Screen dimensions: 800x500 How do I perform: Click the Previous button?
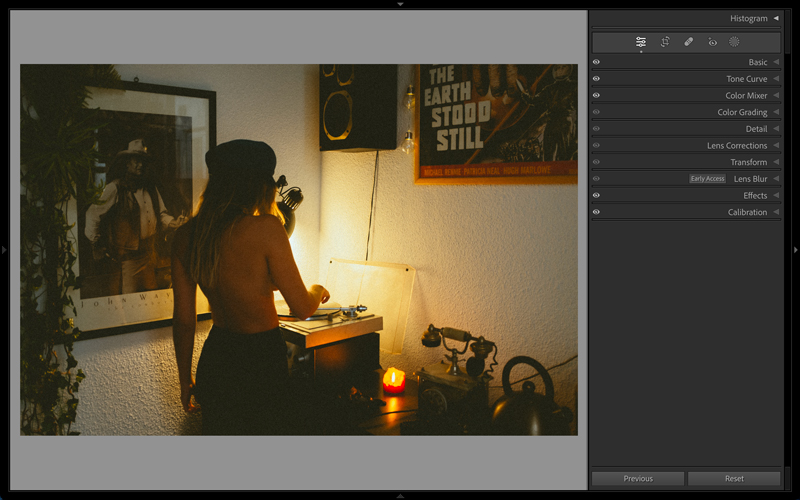click(x=638, y=479)
